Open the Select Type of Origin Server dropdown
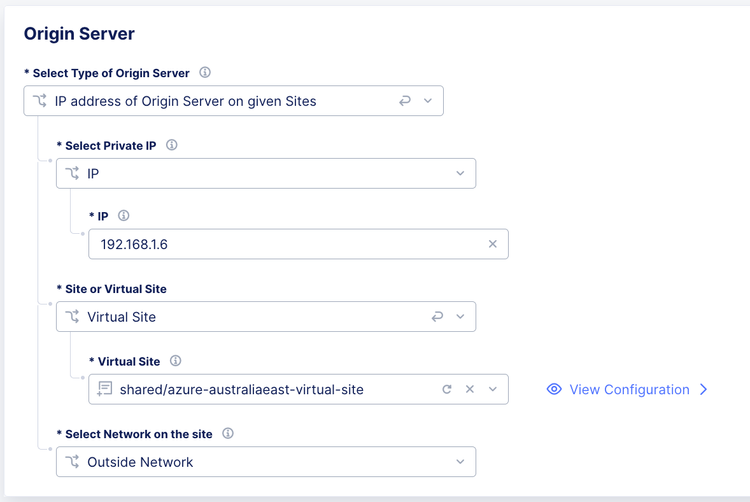The image size is (750, 502). [428, 101]
